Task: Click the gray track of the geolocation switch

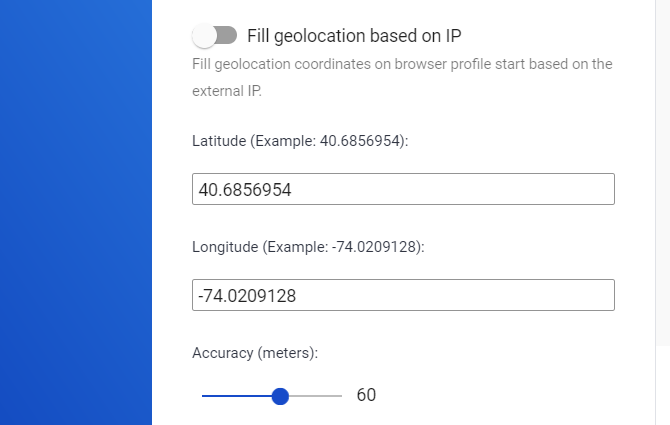Action: pyautogui.click(x=228, y=36)
